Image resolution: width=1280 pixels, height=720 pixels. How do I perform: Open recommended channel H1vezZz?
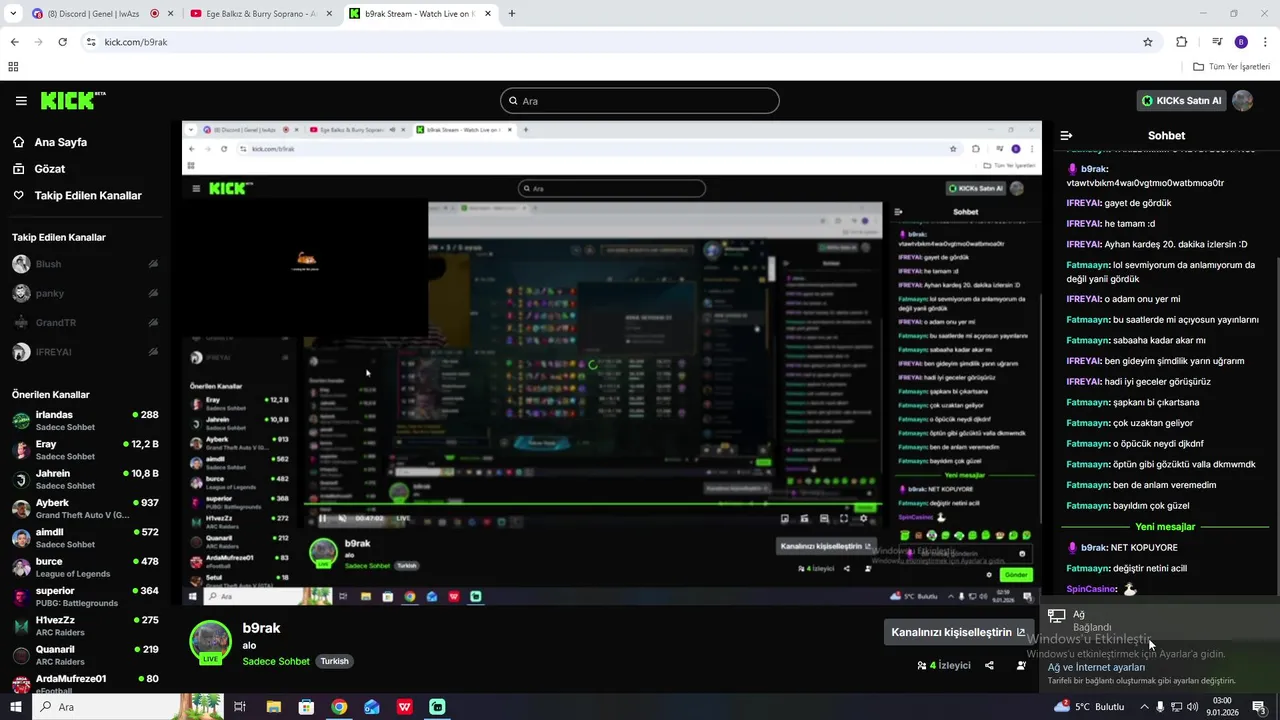click(x=85, y=626)
